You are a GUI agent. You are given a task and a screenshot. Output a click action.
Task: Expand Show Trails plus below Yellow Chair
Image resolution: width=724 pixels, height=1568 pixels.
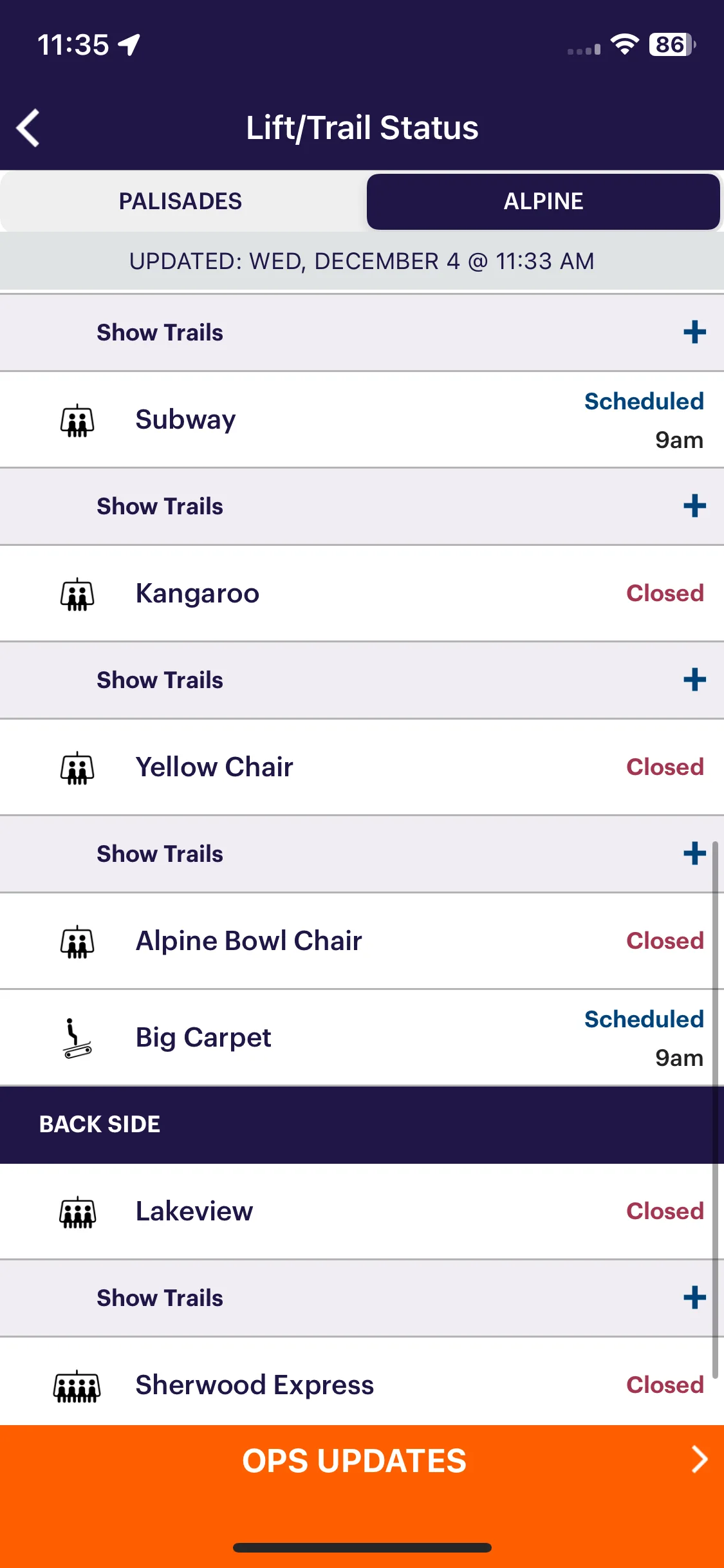(x=694, y=854)
